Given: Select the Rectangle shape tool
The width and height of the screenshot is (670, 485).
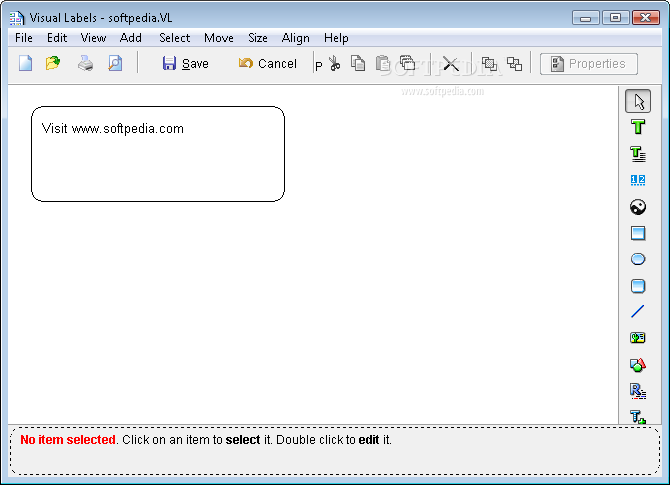Looking at the screenshot, I should pyautogui.click(x=638, y=233).
